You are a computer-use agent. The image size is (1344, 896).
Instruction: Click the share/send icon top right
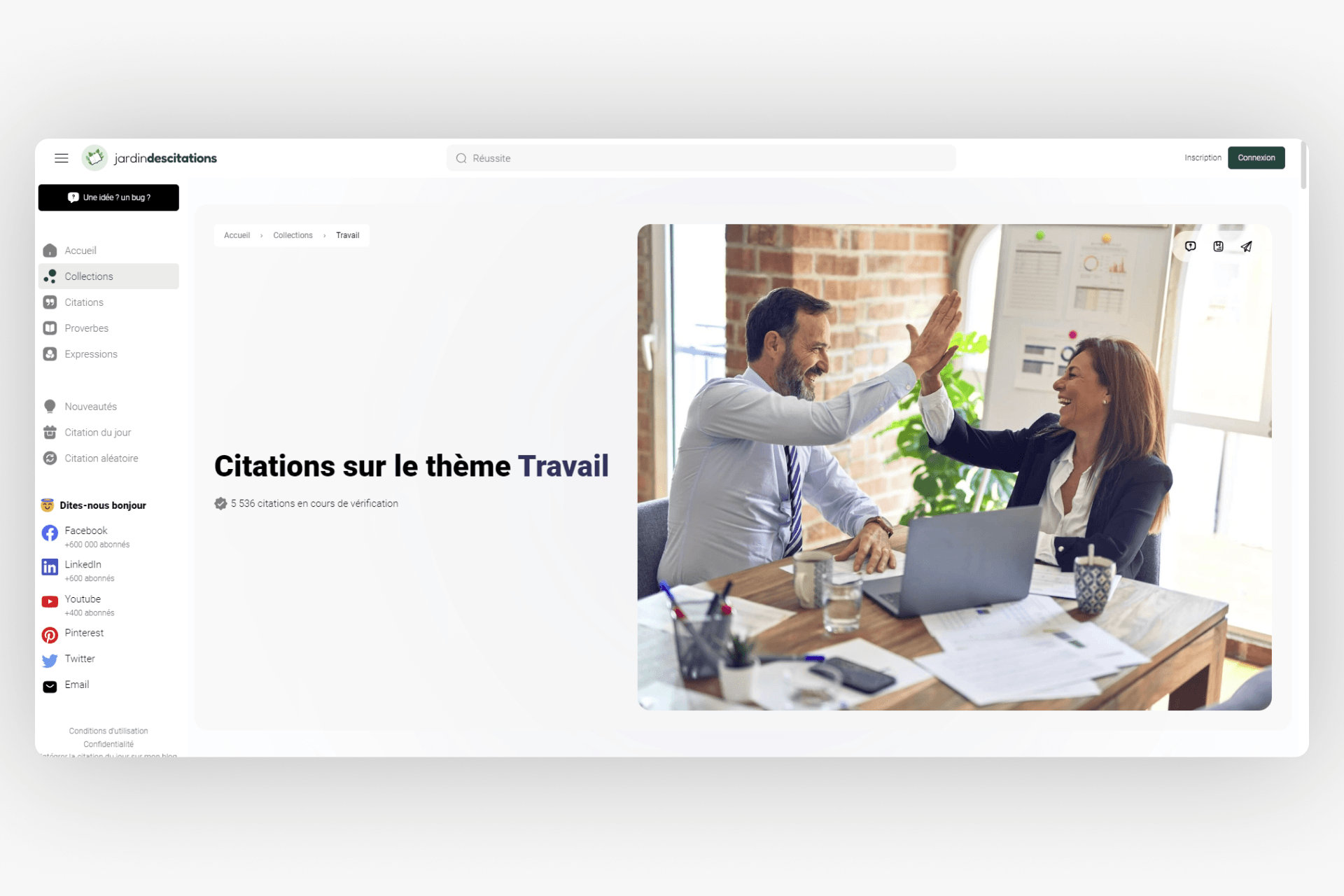[1247, 246]
